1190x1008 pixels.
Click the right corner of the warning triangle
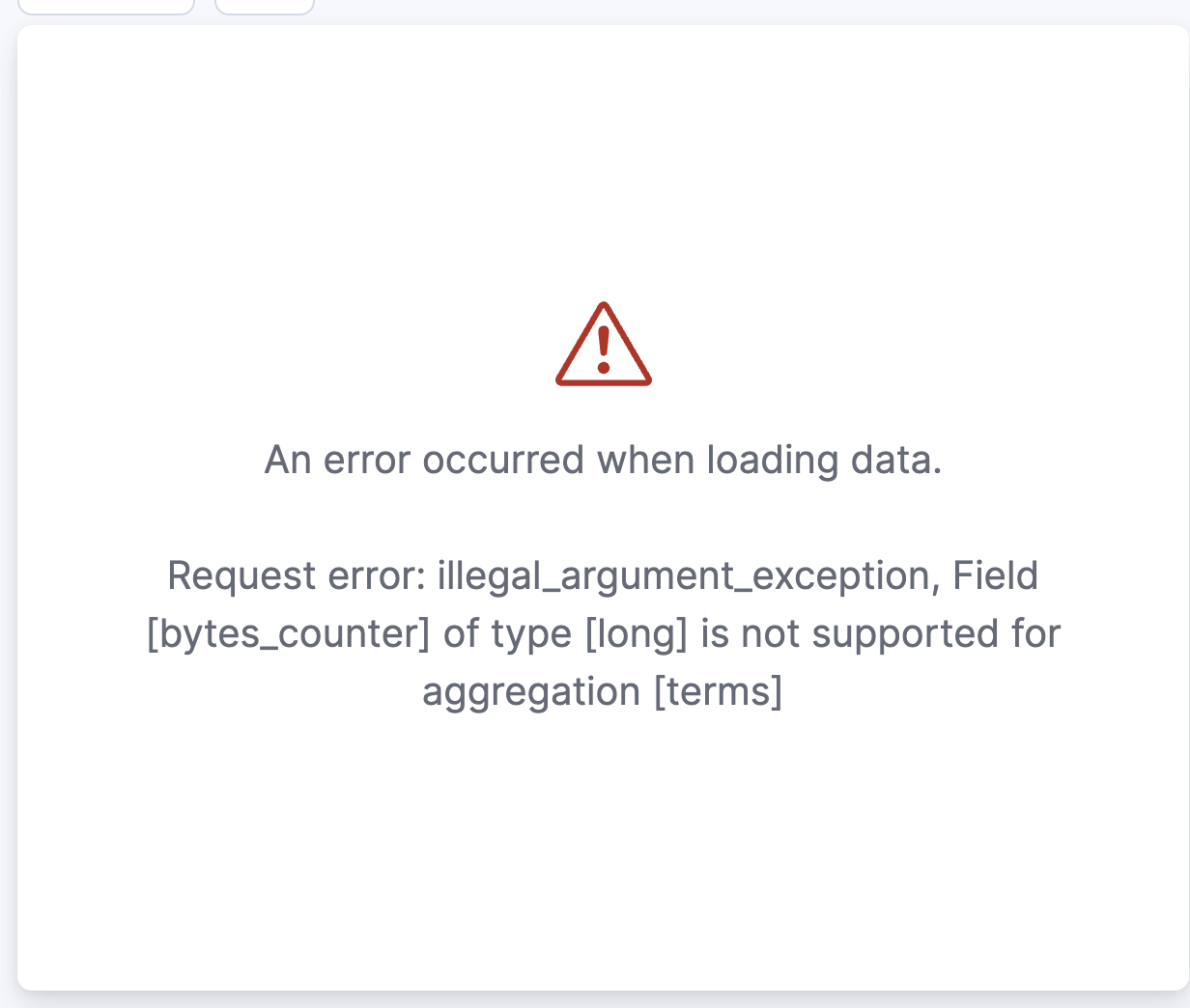click(x=645, y=383)
